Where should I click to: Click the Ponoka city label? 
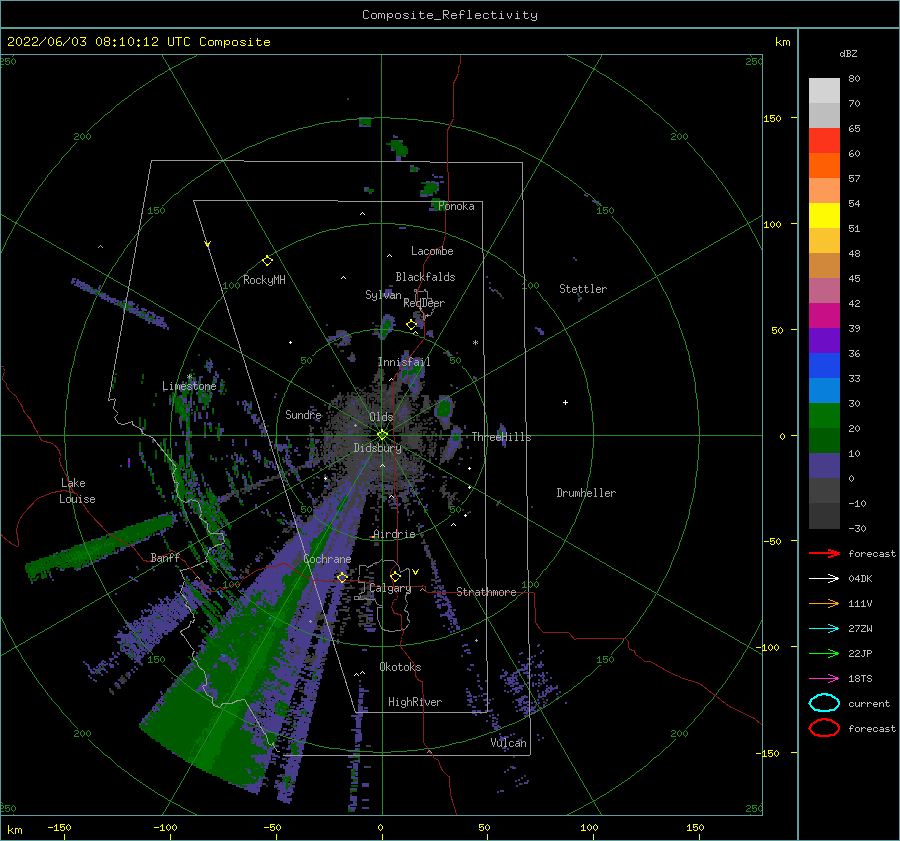coord(456,206)
